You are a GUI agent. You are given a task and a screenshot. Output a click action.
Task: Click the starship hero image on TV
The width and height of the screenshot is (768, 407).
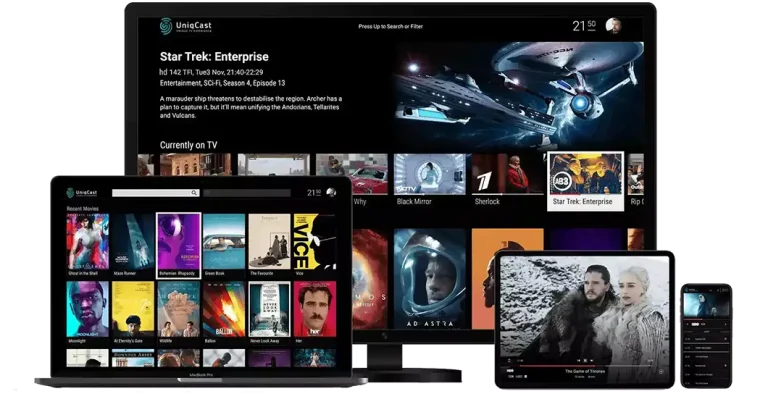[519, 94]
